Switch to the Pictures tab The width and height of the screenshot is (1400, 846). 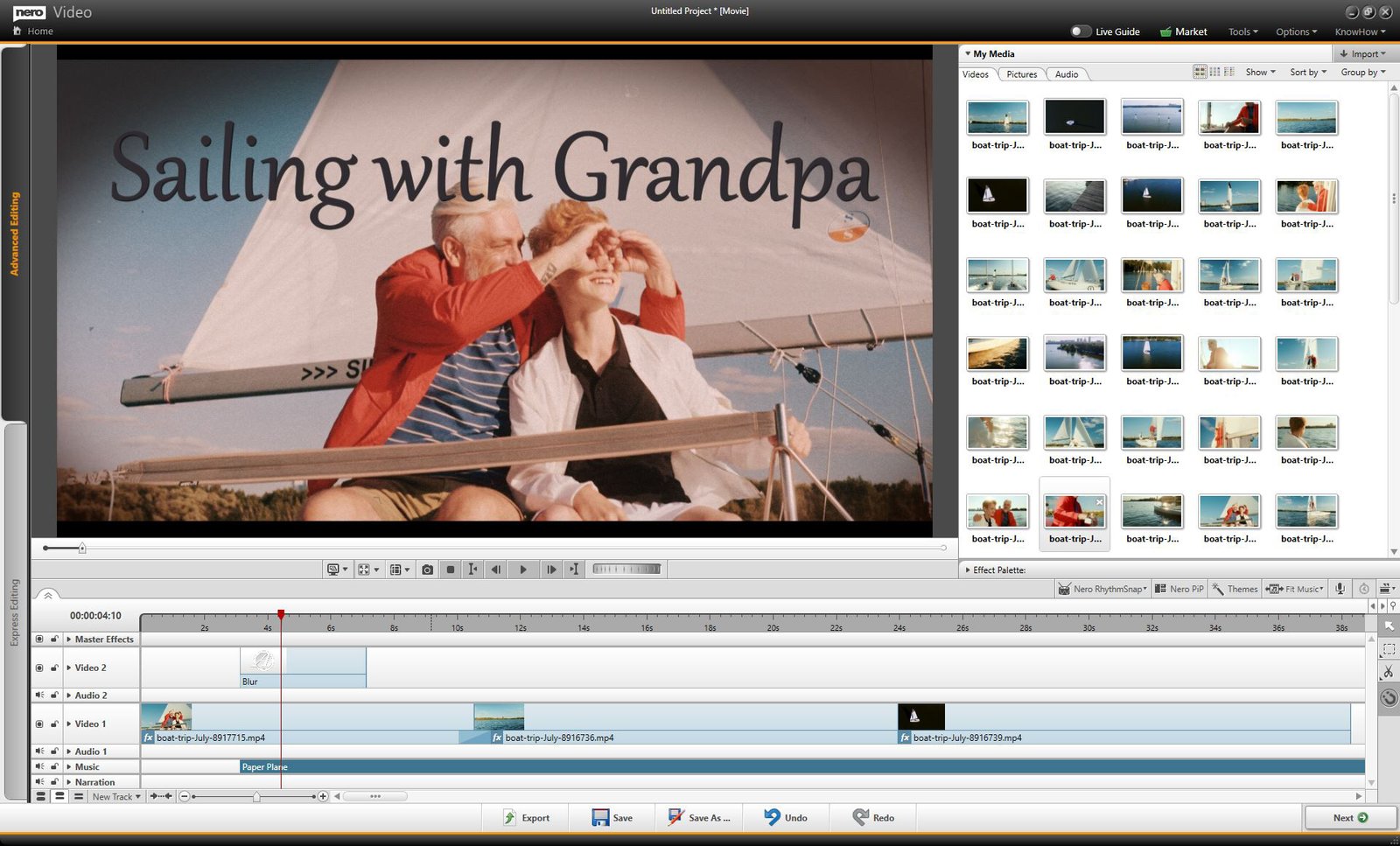1021,74
